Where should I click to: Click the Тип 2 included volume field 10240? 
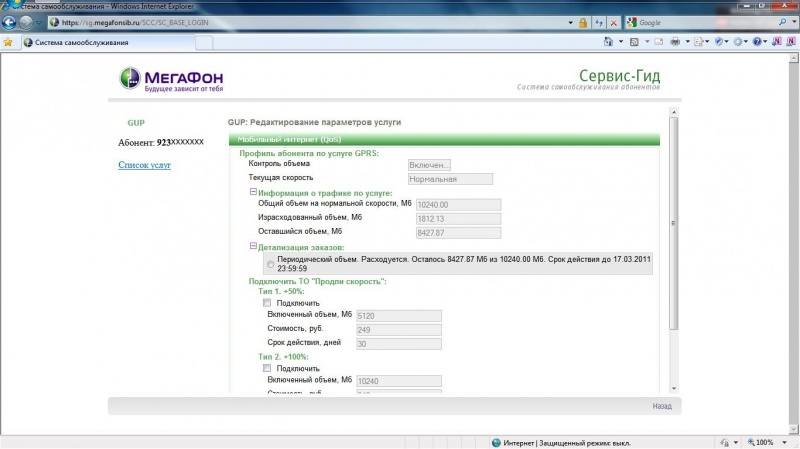click(398, 381)
